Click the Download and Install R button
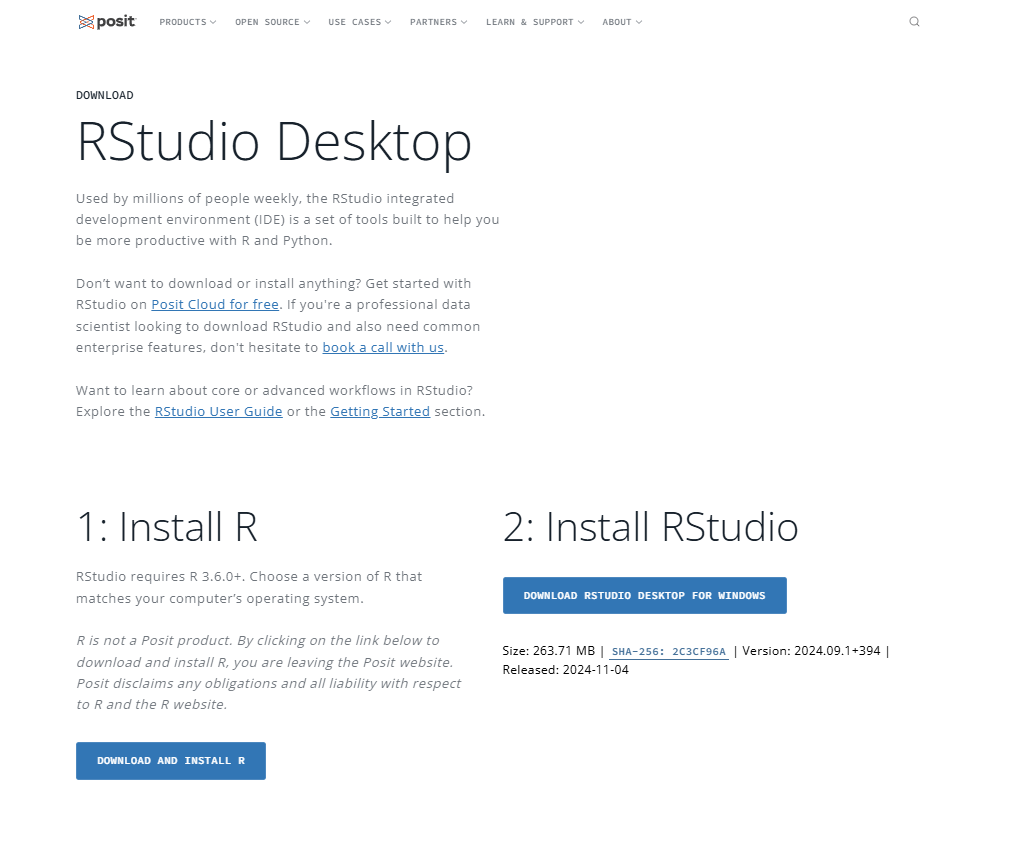1013x853 pixels. click(171, 761)
